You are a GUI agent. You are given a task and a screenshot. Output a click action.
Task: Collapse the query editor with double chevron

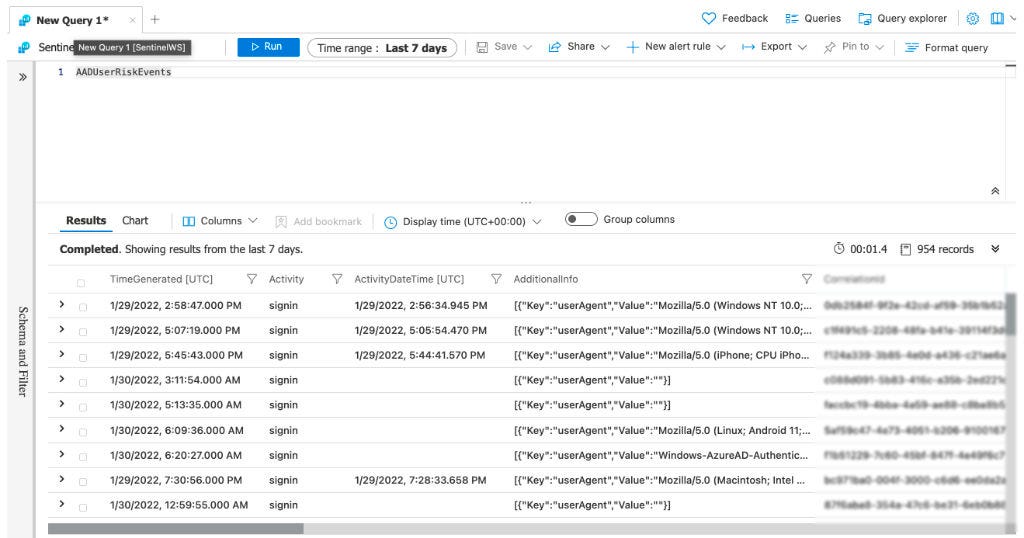click(x=995, y=191)
